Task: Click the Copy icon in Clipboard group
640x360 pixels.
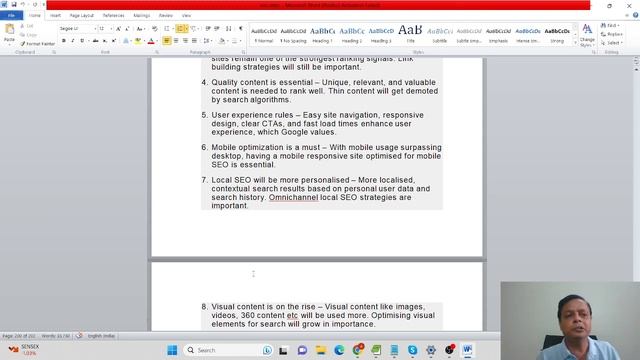Action: point(23,35)
